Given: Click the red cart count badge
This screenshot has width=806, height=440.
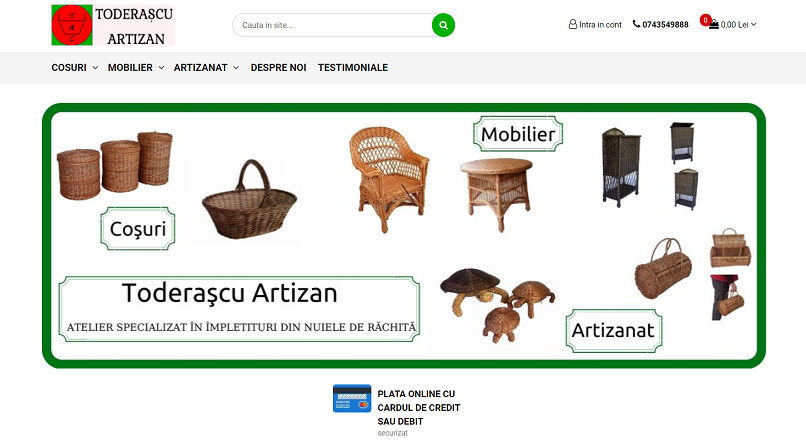Looking at the screenshot, I should [x=705, y=20].
